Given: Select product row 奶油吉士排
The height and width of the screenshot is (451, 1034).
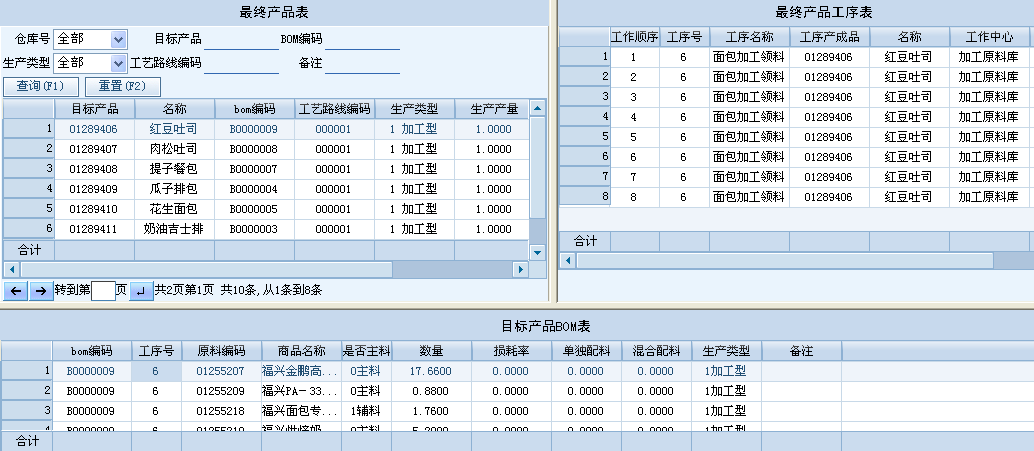Looking at the screenshot, I should pyautogui.click(x=266, y=229).
